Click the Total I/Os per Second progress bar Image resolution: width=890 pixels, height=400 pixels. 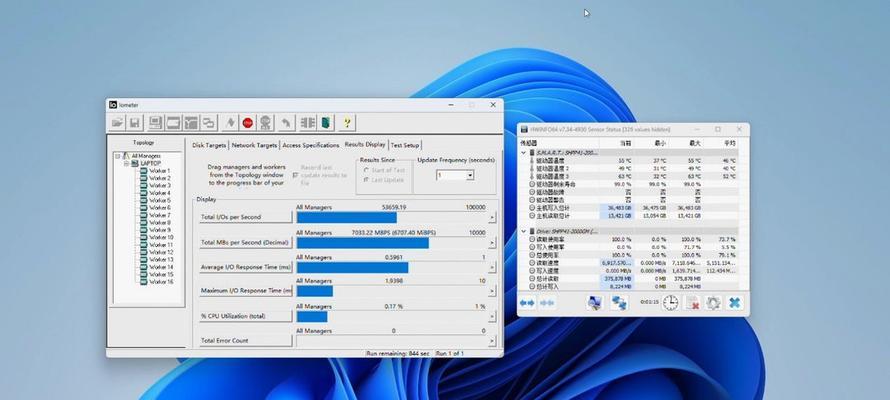click(x=391, y=217)
